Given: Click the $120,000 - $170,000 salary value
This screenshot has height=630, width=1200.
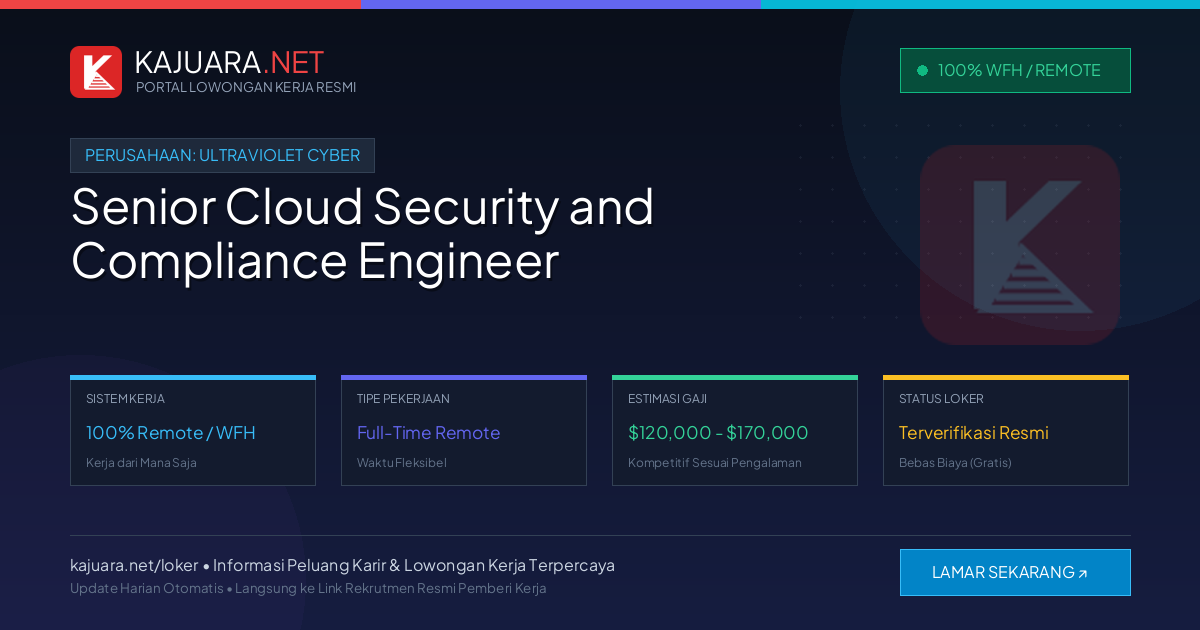Looking at the screenshot, I should click(718, 433).
